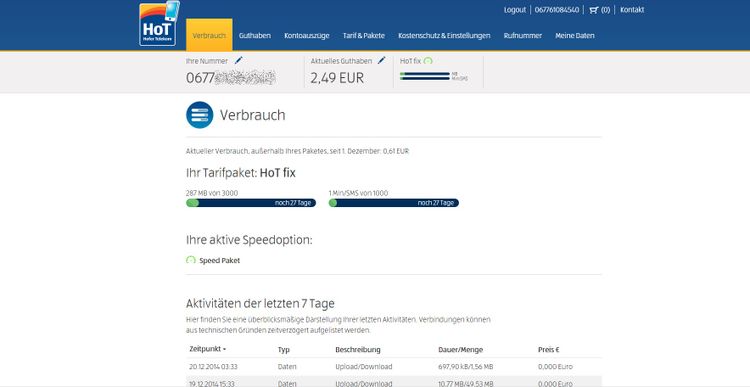Open Meine Daten section
The width and height of the screenshot is (750, 387).
575,35
